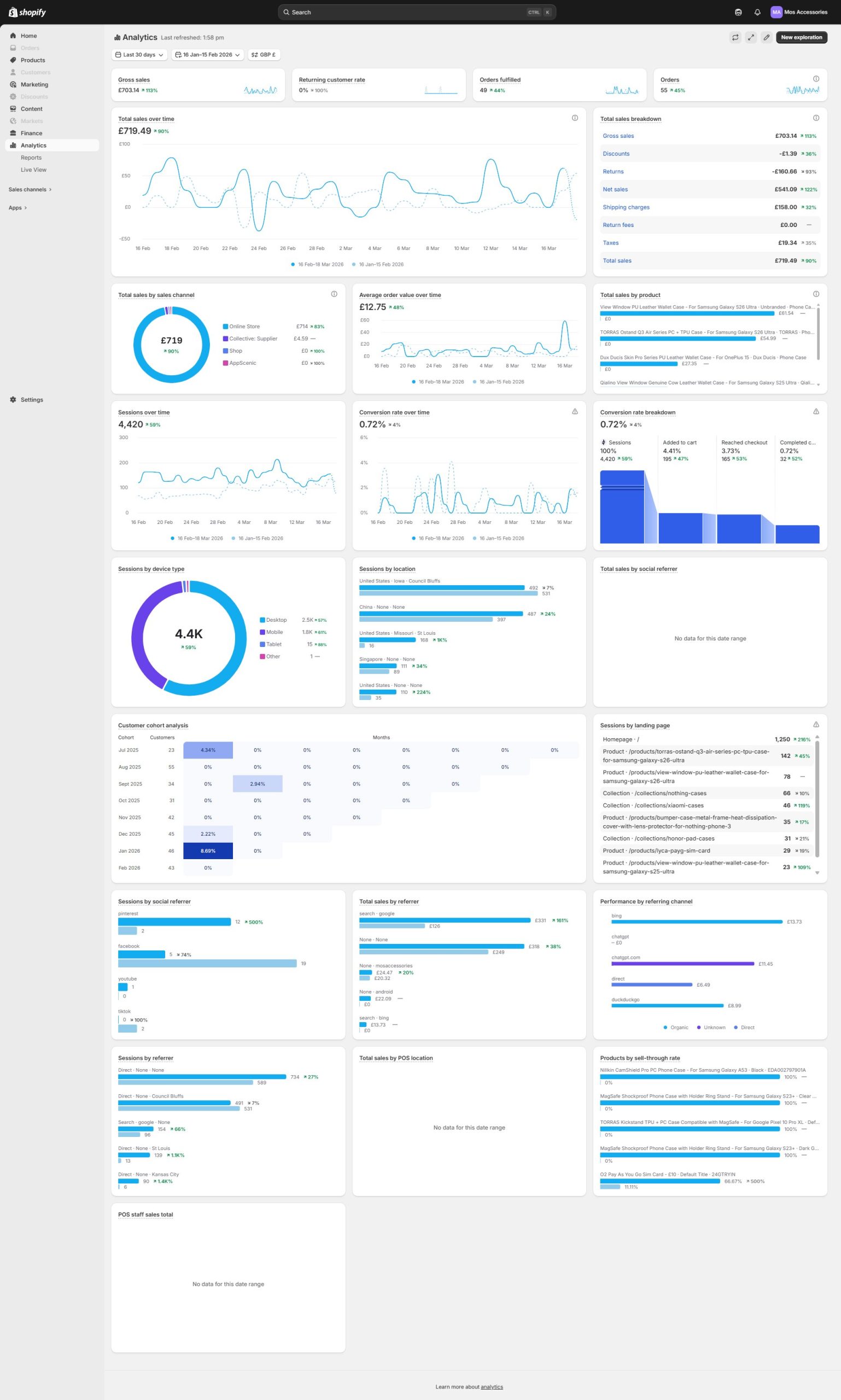This screenshot has width=841, height=1400.
Task: Expand the Apps section in sidebar
Action: coord(17,208)
